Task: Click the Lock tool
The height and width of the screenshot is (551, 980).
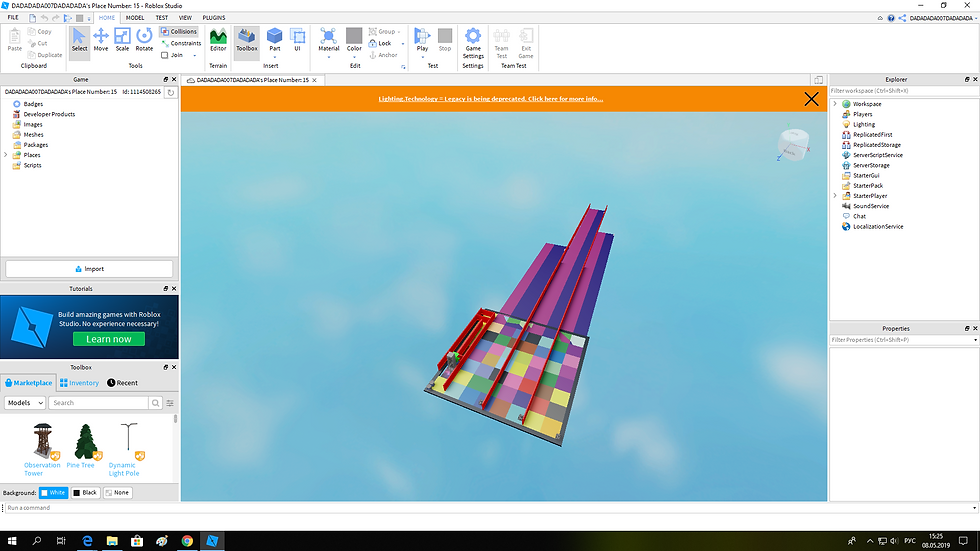Action: [x=380, y=43]
